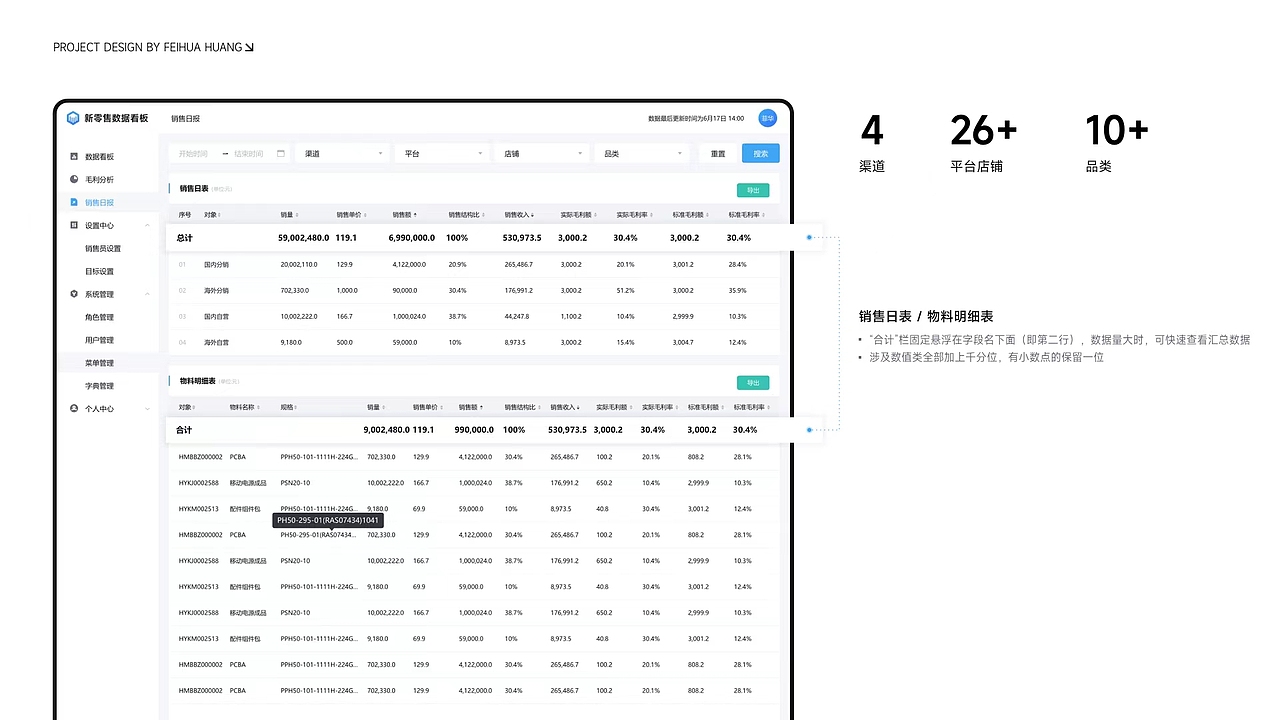Sort 销售日表 by the 实际毛利额 sort icon
The height and width of the screenshot is (720, 1280).
tap(594, 215)
